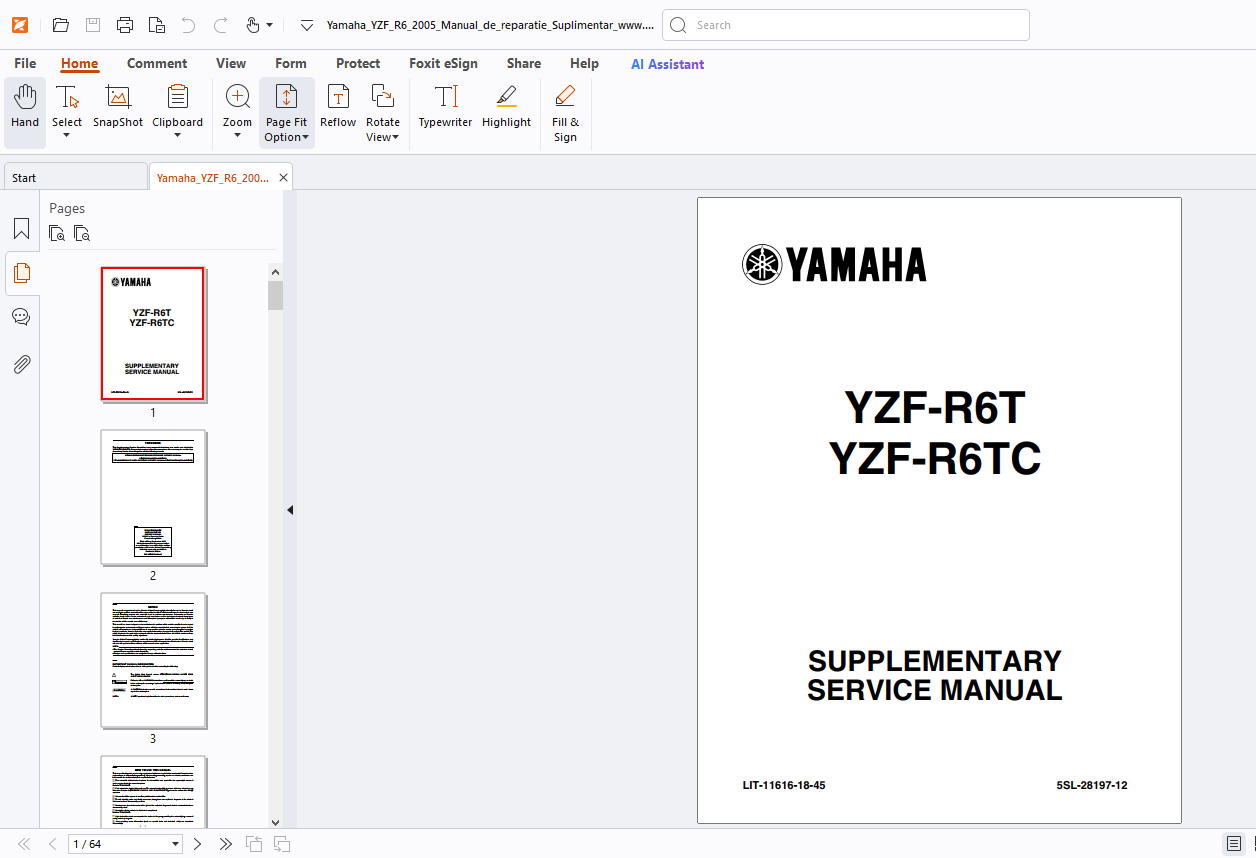Open the Comments side panel
Viewport: 1256px width, 858px height.
[21, 317]
